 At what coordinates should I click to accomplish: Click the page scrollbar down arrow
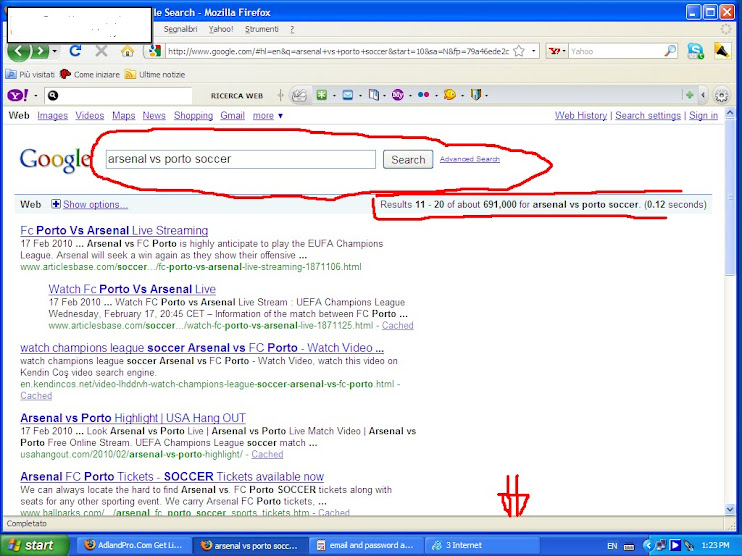point(729,509)
